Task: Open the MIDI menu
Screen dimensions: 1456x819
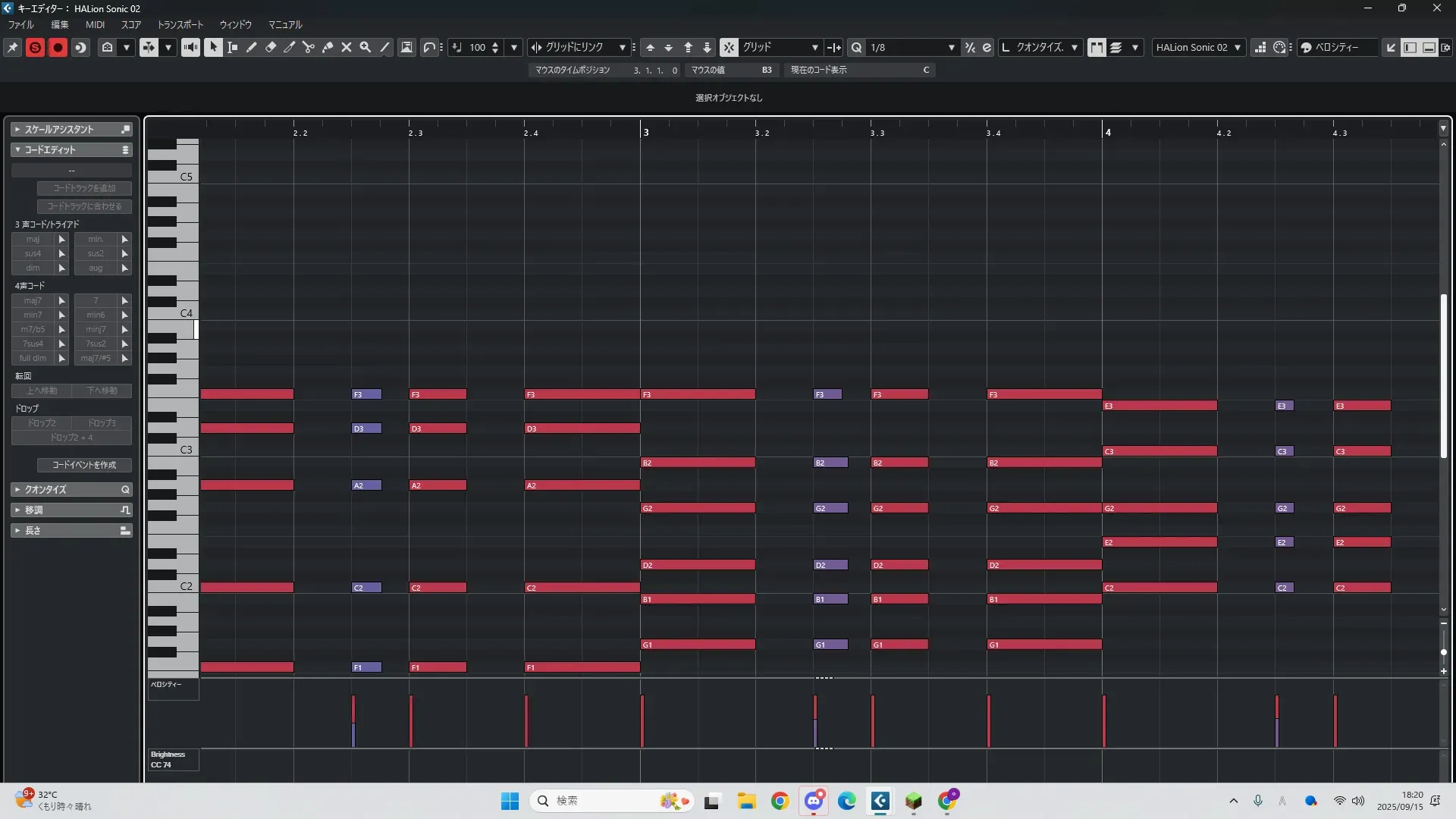Action: [95, 24]
